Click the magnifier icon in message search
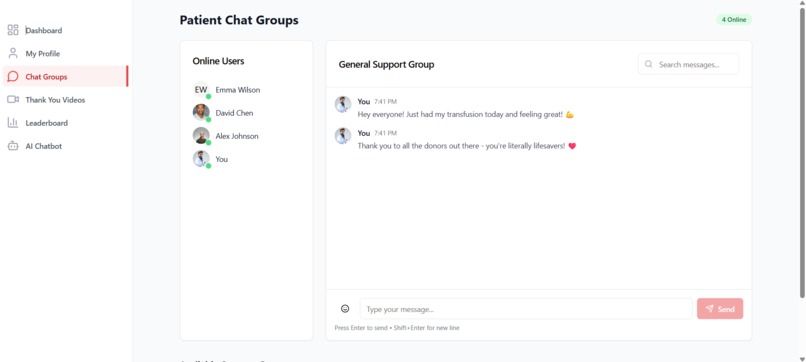The width and height of the screenshot is (806, 362). point(649,64)
